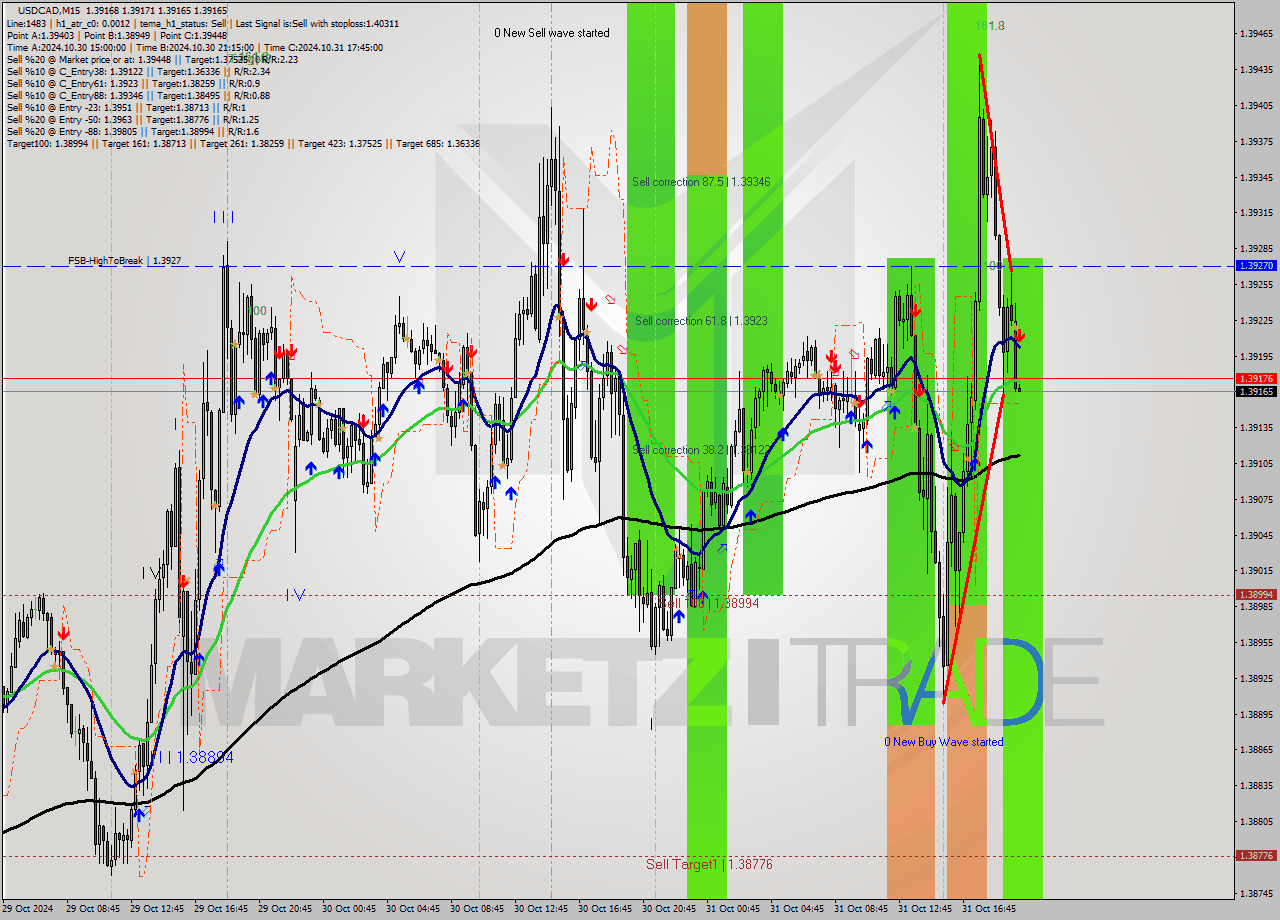1280x920 pixels.
Task: Click the '29 Oct 2024' time axis label
Action: [x=27, y=909]
